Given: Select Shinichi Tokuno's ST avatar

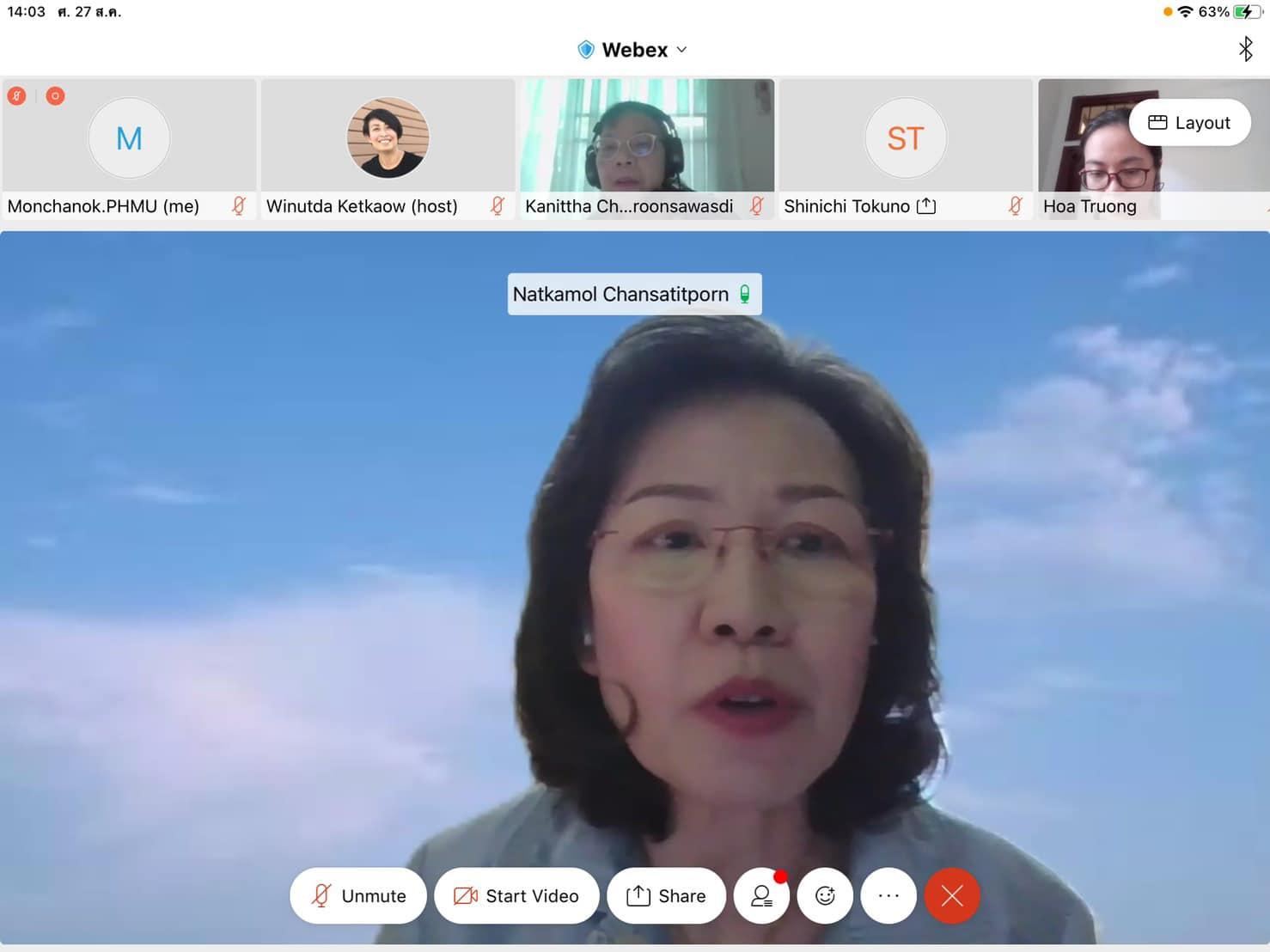Looking at the screenshot, I should 906,137.
